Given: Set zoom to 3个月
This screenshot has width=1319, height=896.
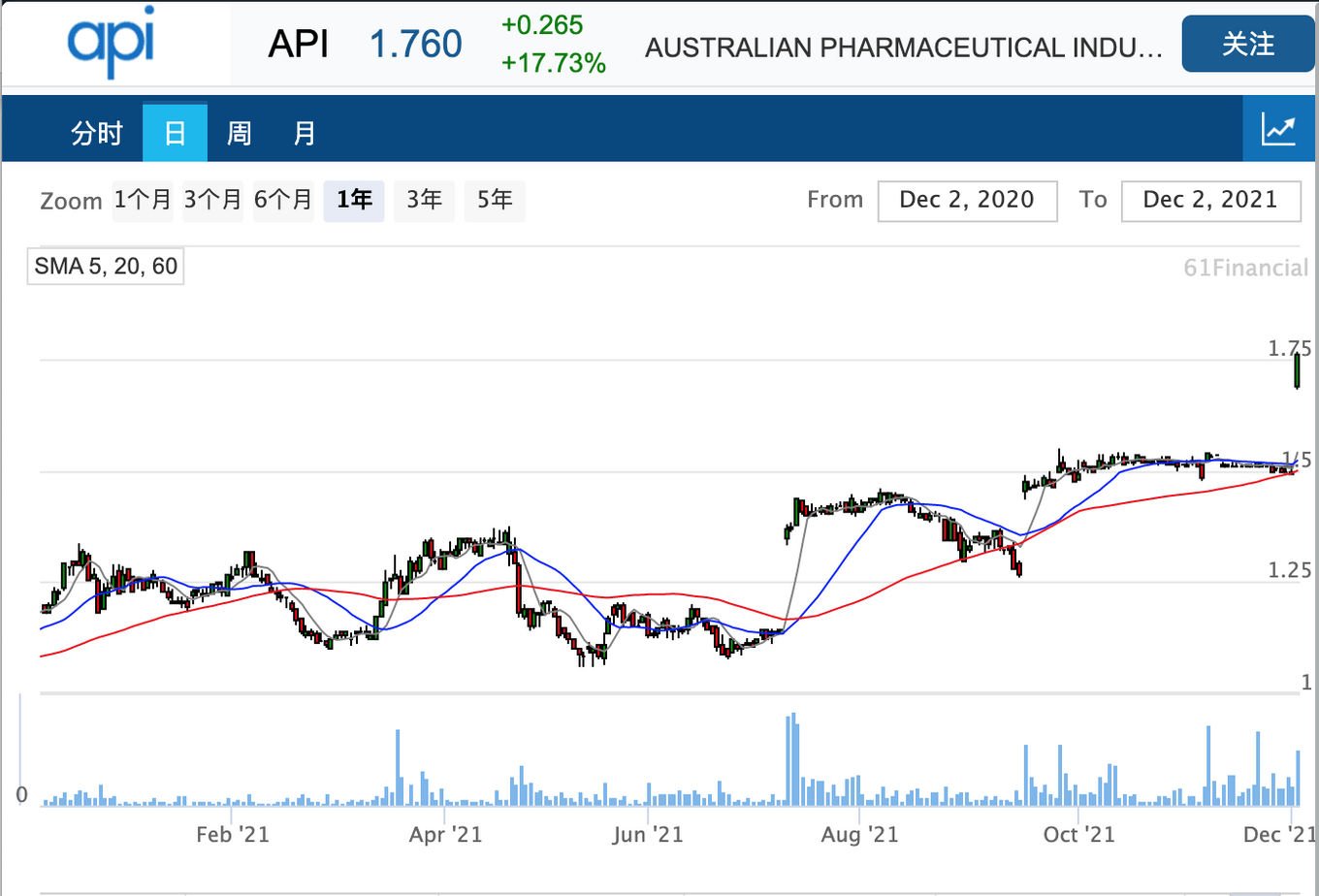Looking at the screenshot, I should click(212, 201).
